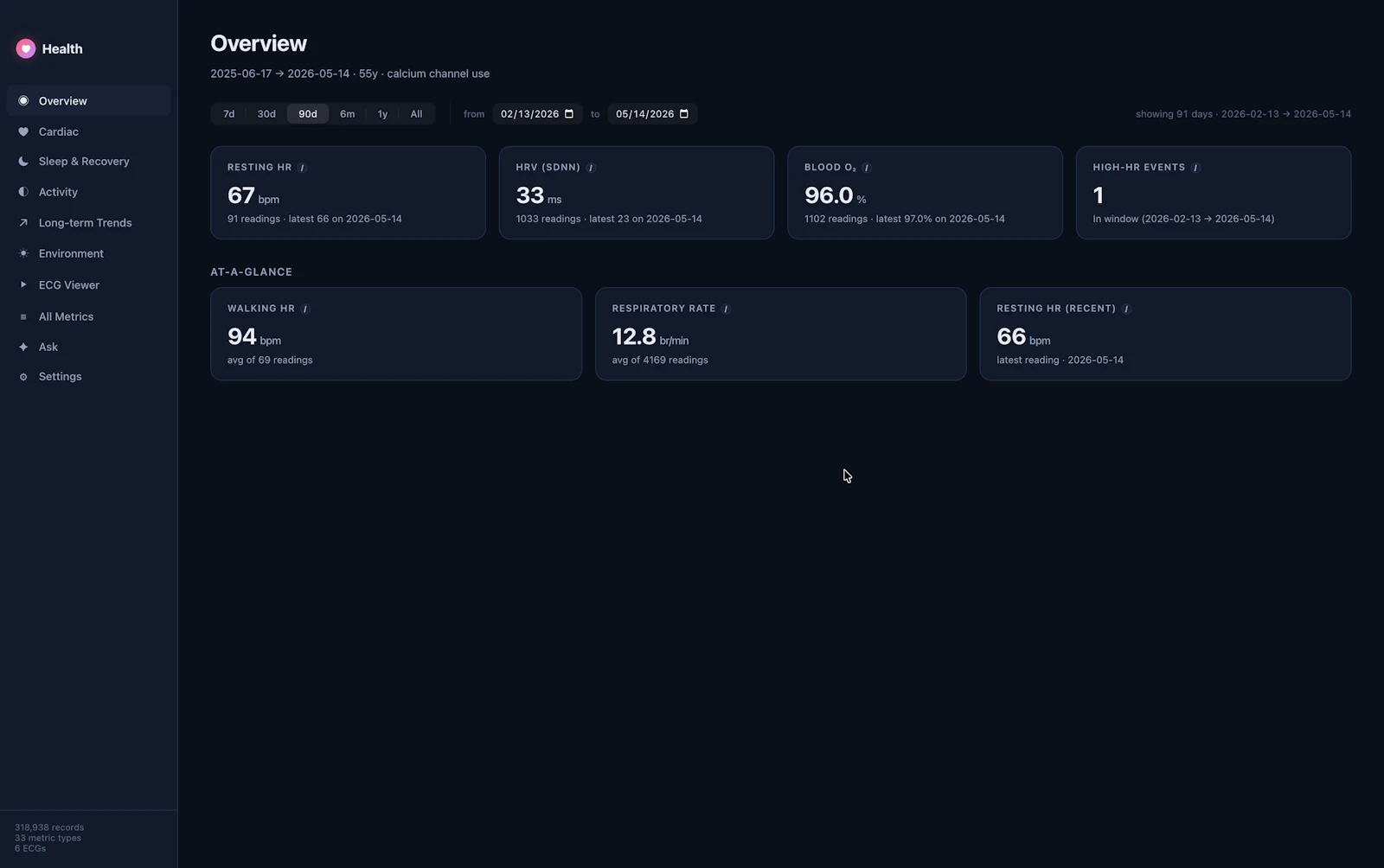Click the from date field 02/13/2026
Screen dimensions: 1384x868
[537, 114]
